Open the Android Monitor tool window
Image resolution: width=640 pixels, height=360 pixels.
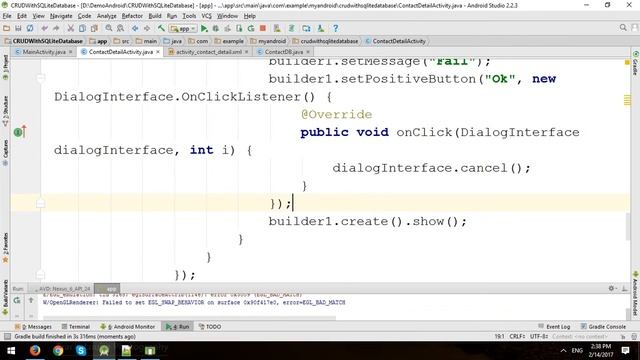pos(128,327)
